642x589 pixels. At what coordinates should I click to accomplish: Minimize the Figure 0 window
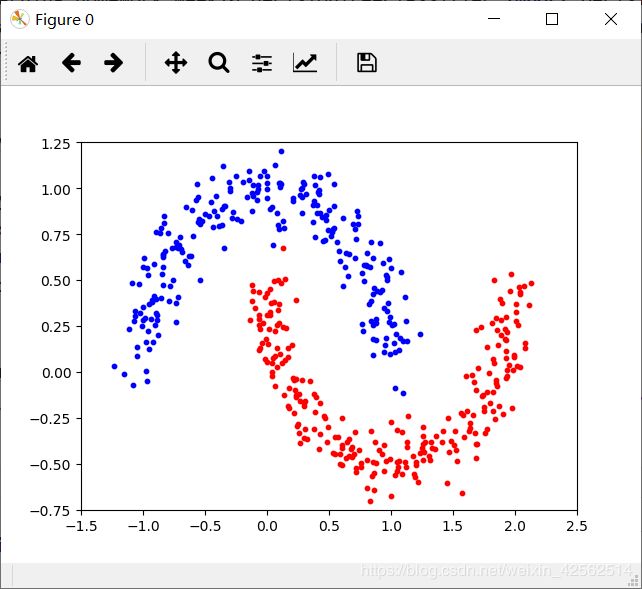pos(494,19)
